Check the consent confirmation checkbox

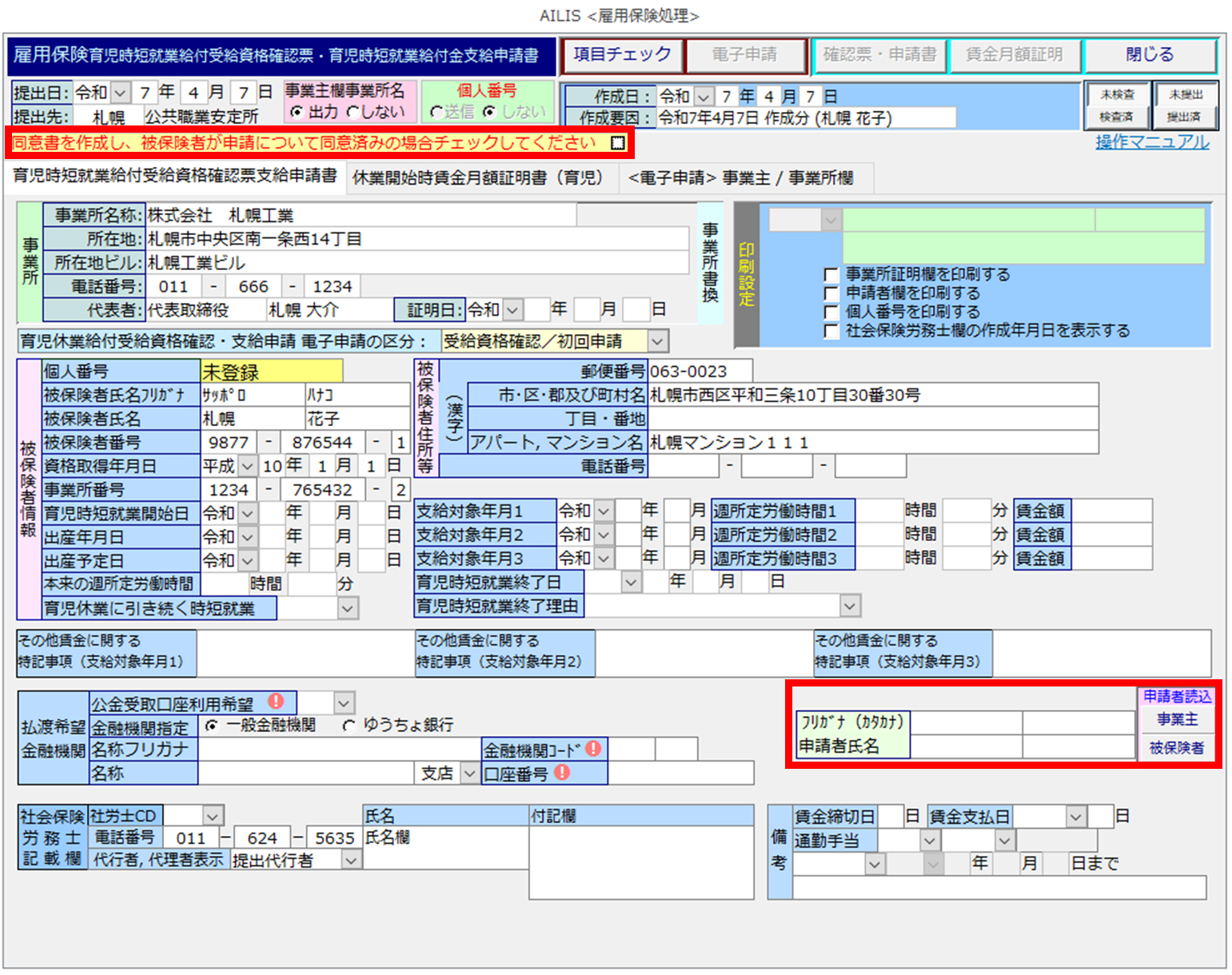[617, 143]
